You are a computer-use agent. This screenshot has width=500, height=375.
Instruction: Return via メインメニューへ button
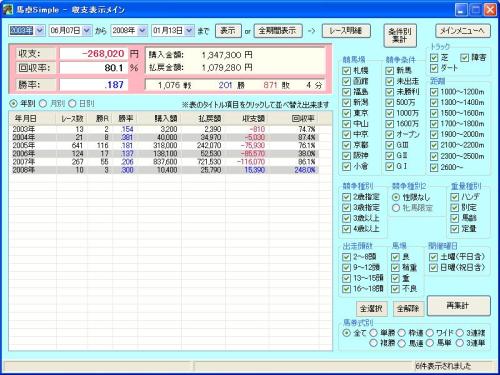click(x=463, y=31)
